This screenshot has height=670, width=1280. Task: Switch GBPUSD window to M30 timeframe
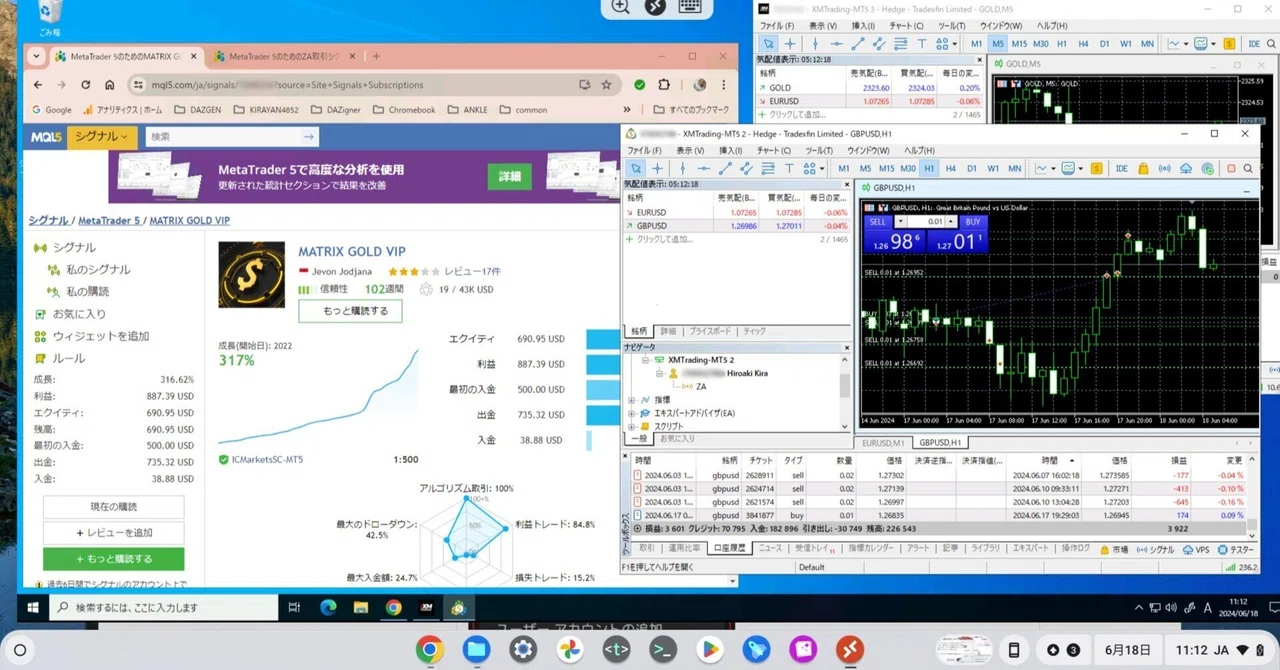pos(908,168)
